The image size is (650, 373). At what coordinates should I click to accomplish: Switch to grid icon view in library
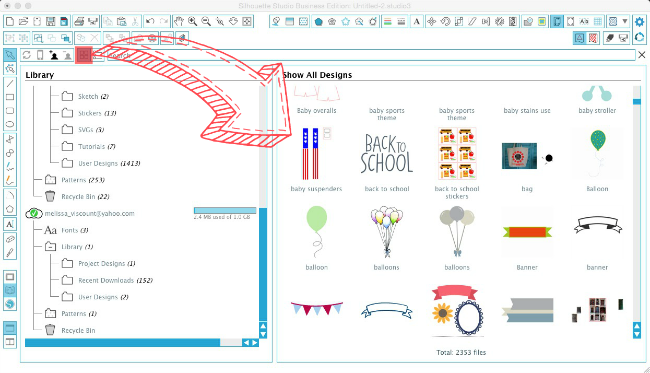pos(84,55)
